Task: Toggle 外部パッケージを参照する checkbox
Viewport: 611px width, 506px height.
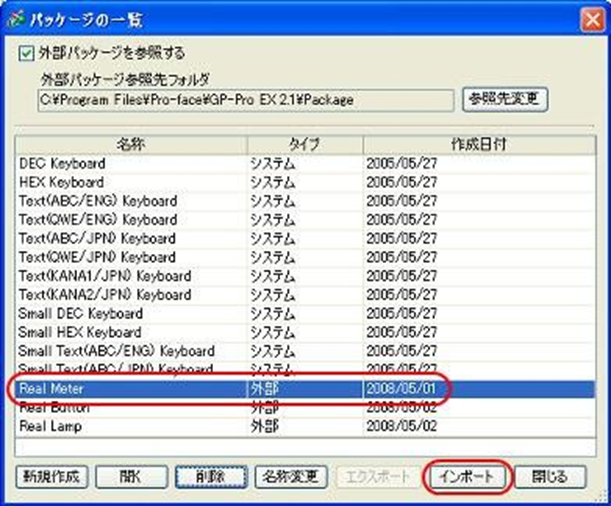Action: point(26,53)
